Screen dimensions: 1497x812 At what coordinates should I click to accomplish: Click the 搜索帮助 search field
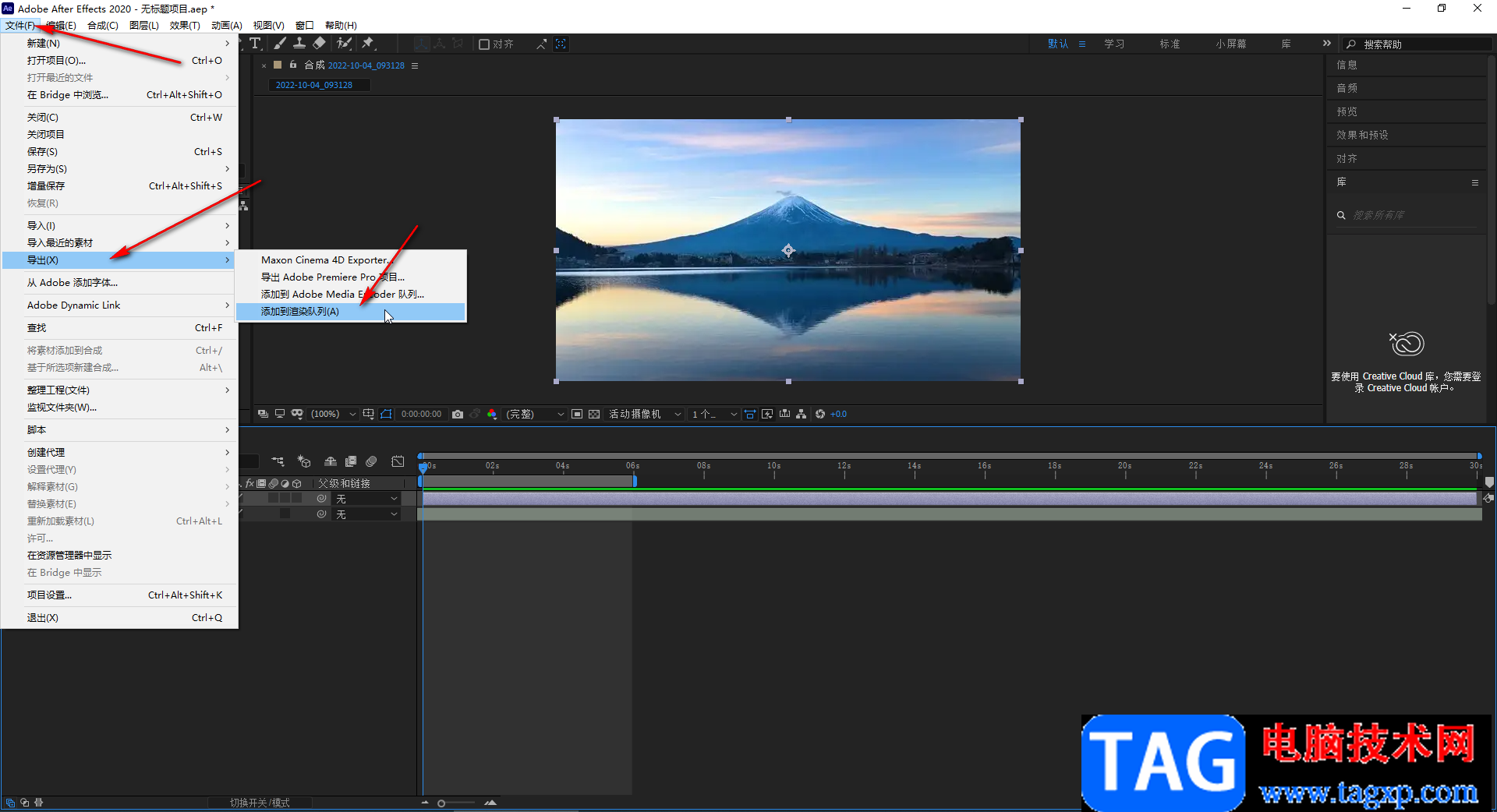[1419, 44]
